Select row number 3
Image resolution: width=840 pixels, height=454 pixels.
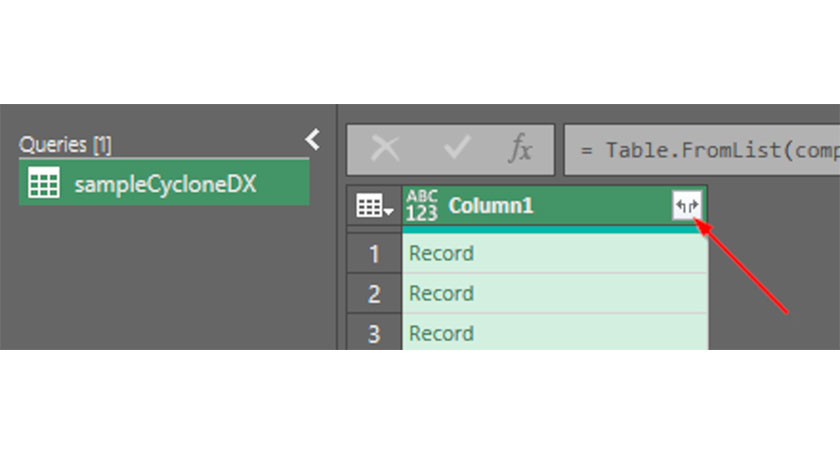tap(374, 333)
